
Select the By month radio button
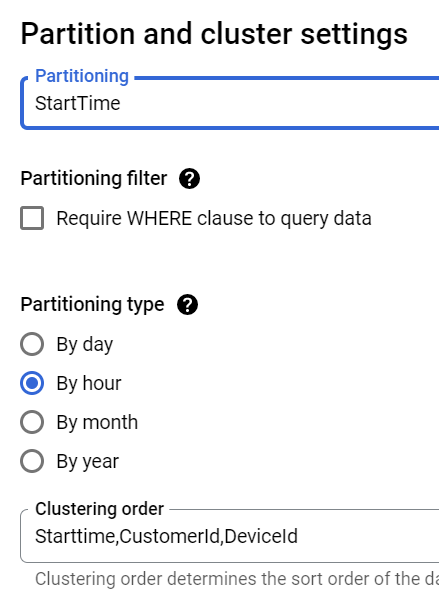32,422
